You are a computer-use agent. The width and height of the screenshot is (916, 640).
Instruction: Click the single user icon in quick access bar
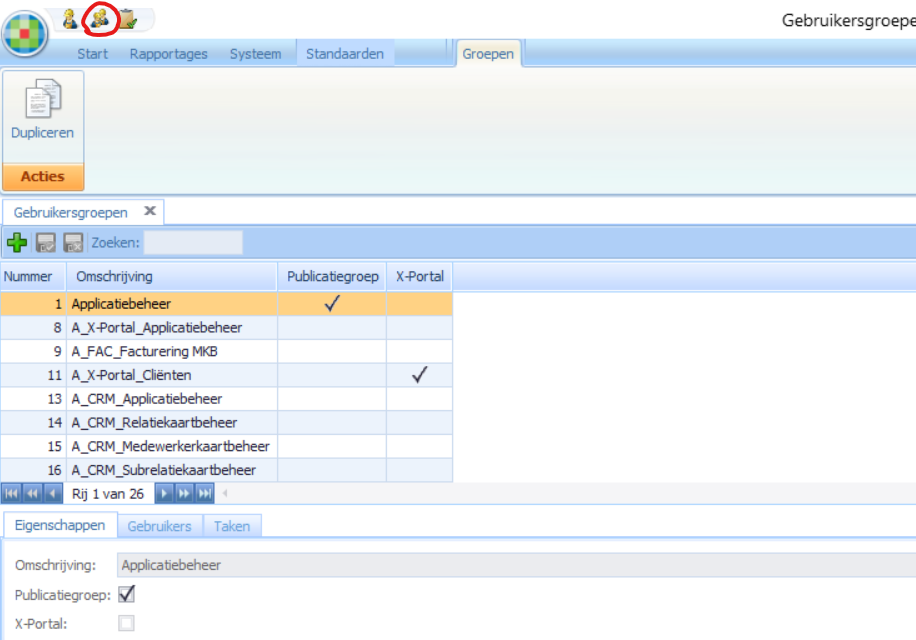pos(70,17)
